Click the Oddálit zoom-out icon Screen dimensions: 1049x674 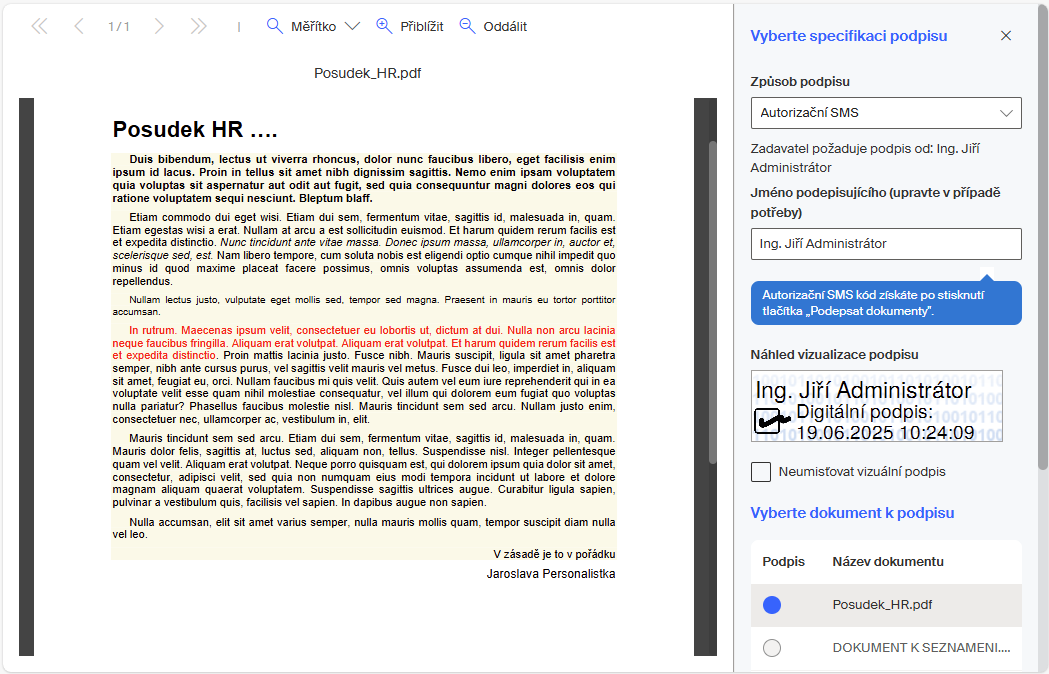[467, 26]
